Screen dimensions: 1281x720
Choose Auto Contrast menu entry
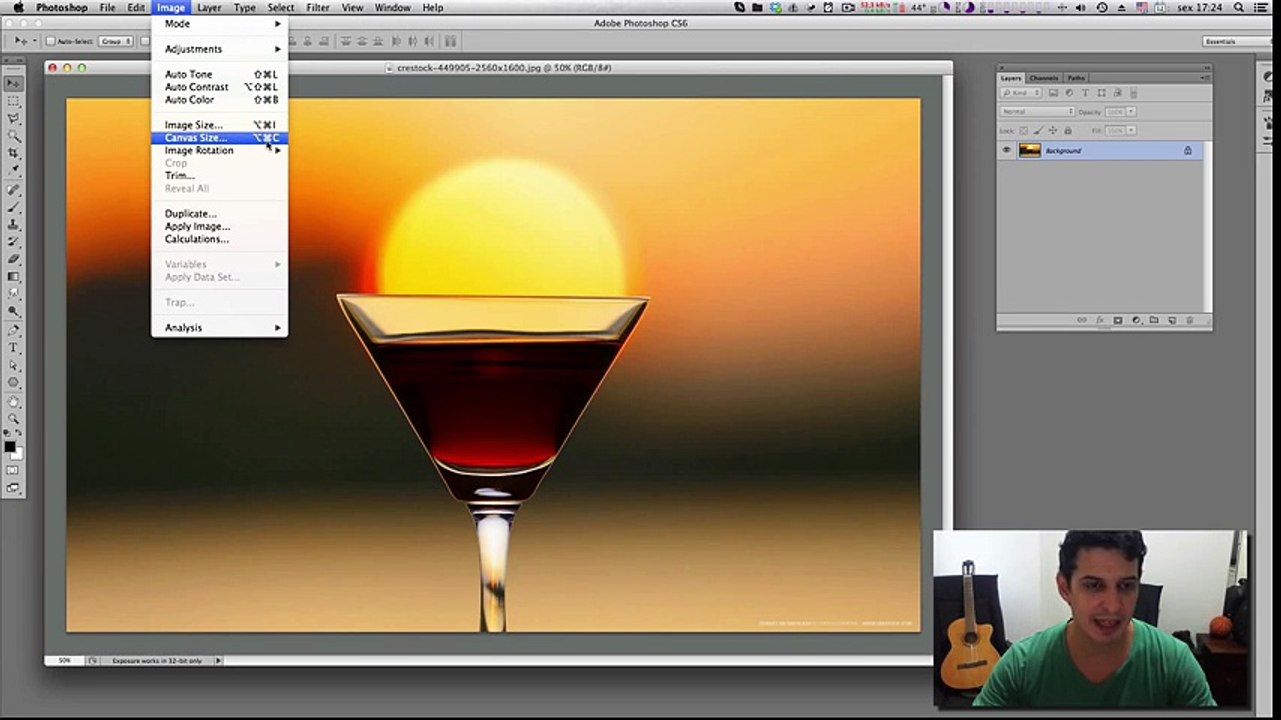pos(219,87)
